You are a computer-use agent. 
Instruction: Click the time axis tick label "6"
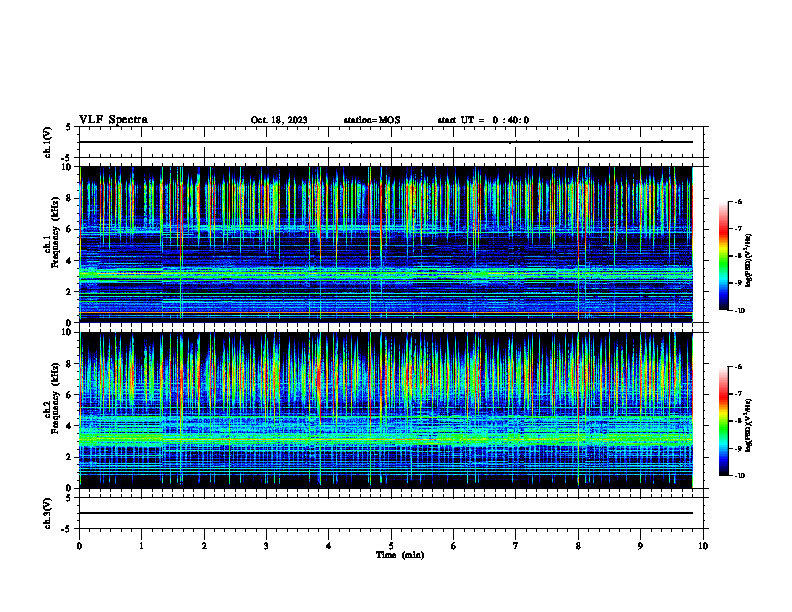pyautogui.click(x=454, y=546)
